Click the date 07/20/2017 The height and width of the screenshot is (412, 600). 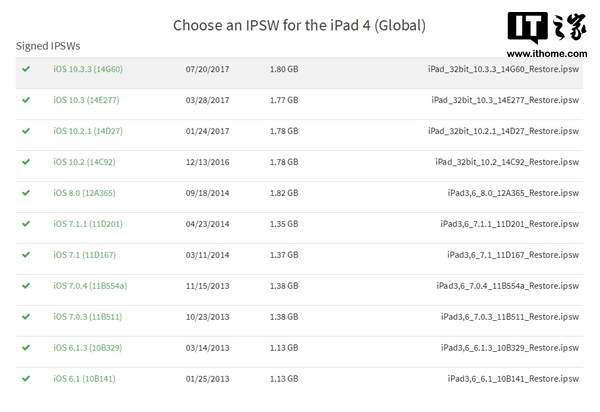207,70
